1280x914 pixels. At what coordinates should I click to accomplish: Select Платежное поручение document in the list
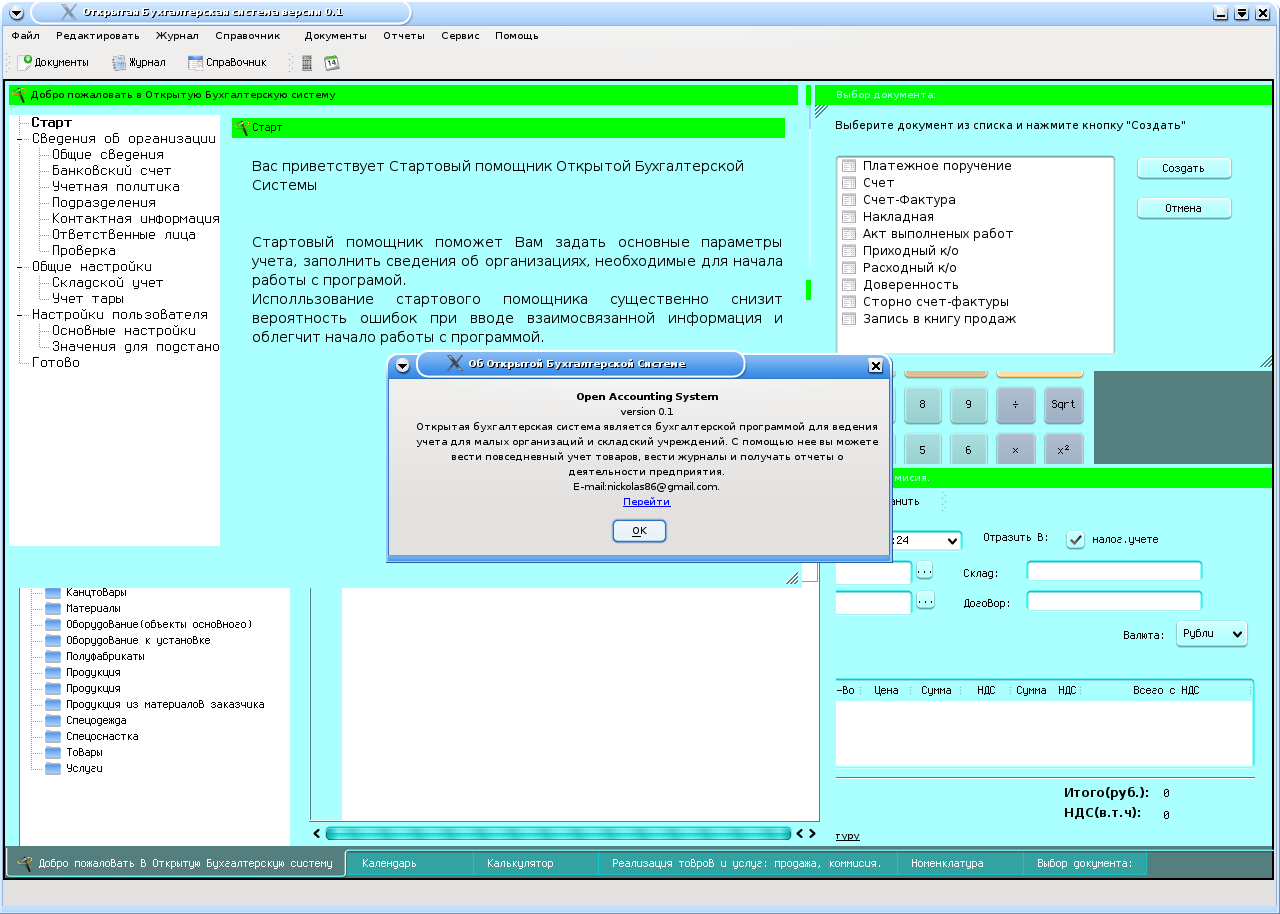936,166
